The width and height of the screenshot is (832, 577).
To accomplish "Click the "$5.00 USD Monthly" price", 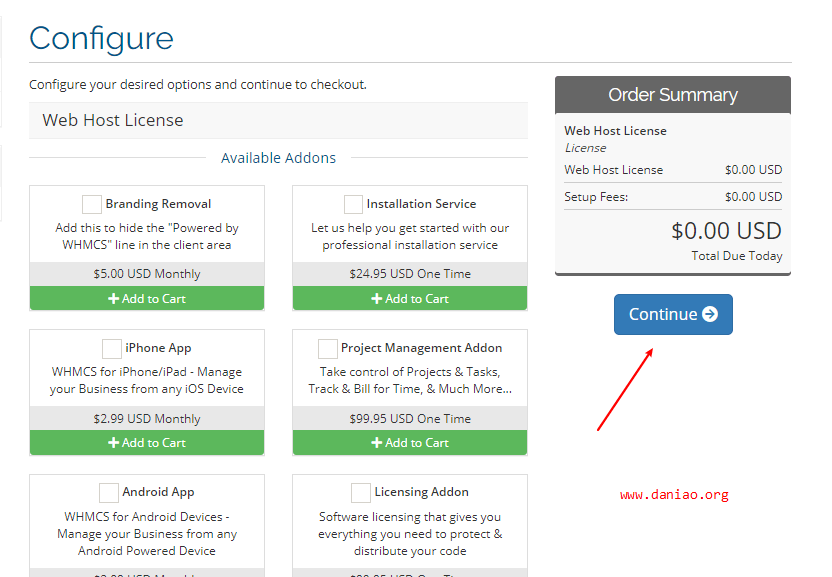I will (147, 274).
